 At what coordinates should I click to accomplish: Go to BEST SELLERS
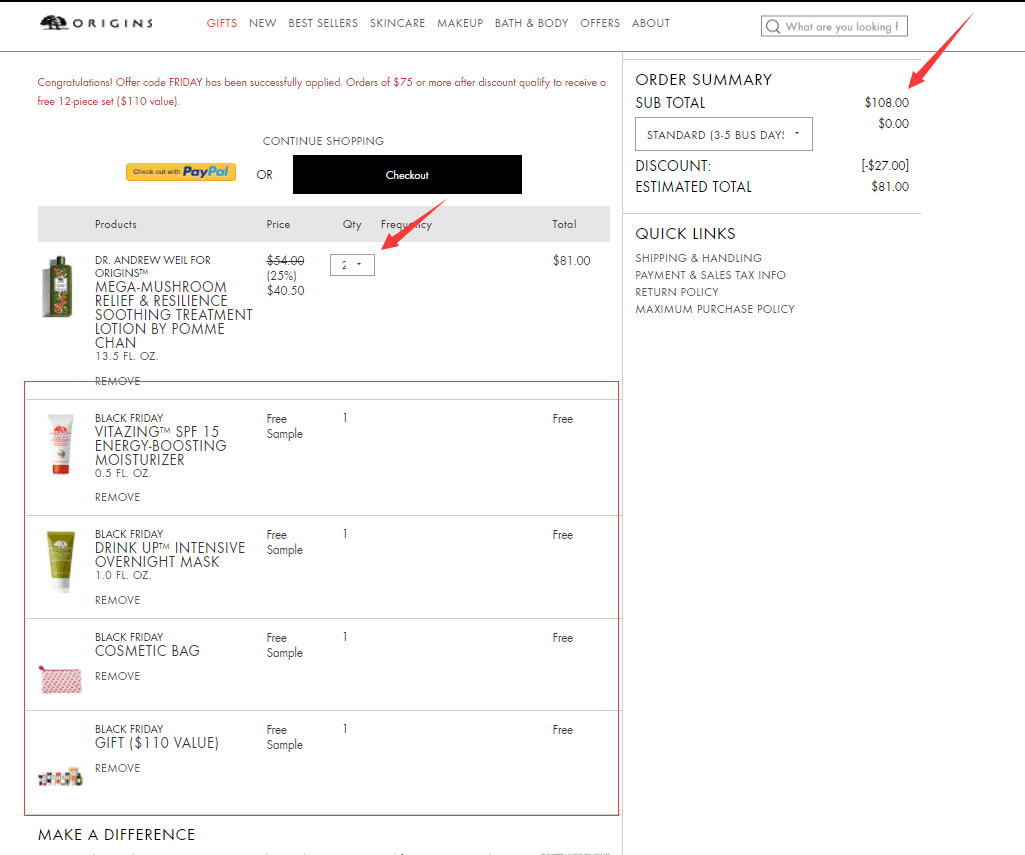tap(323, 23)
